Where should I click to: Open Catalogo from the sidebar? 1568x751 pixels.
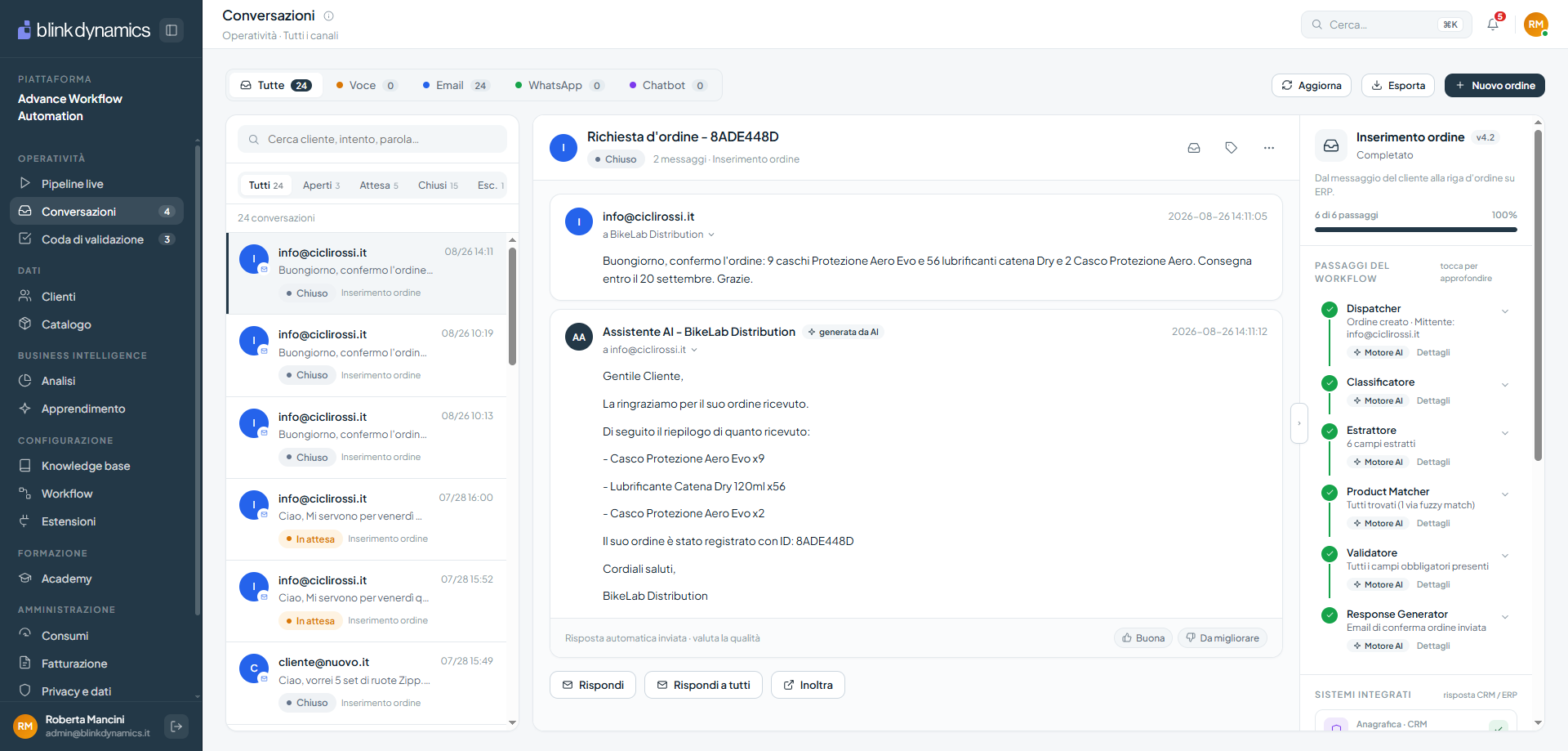point(96,324)
